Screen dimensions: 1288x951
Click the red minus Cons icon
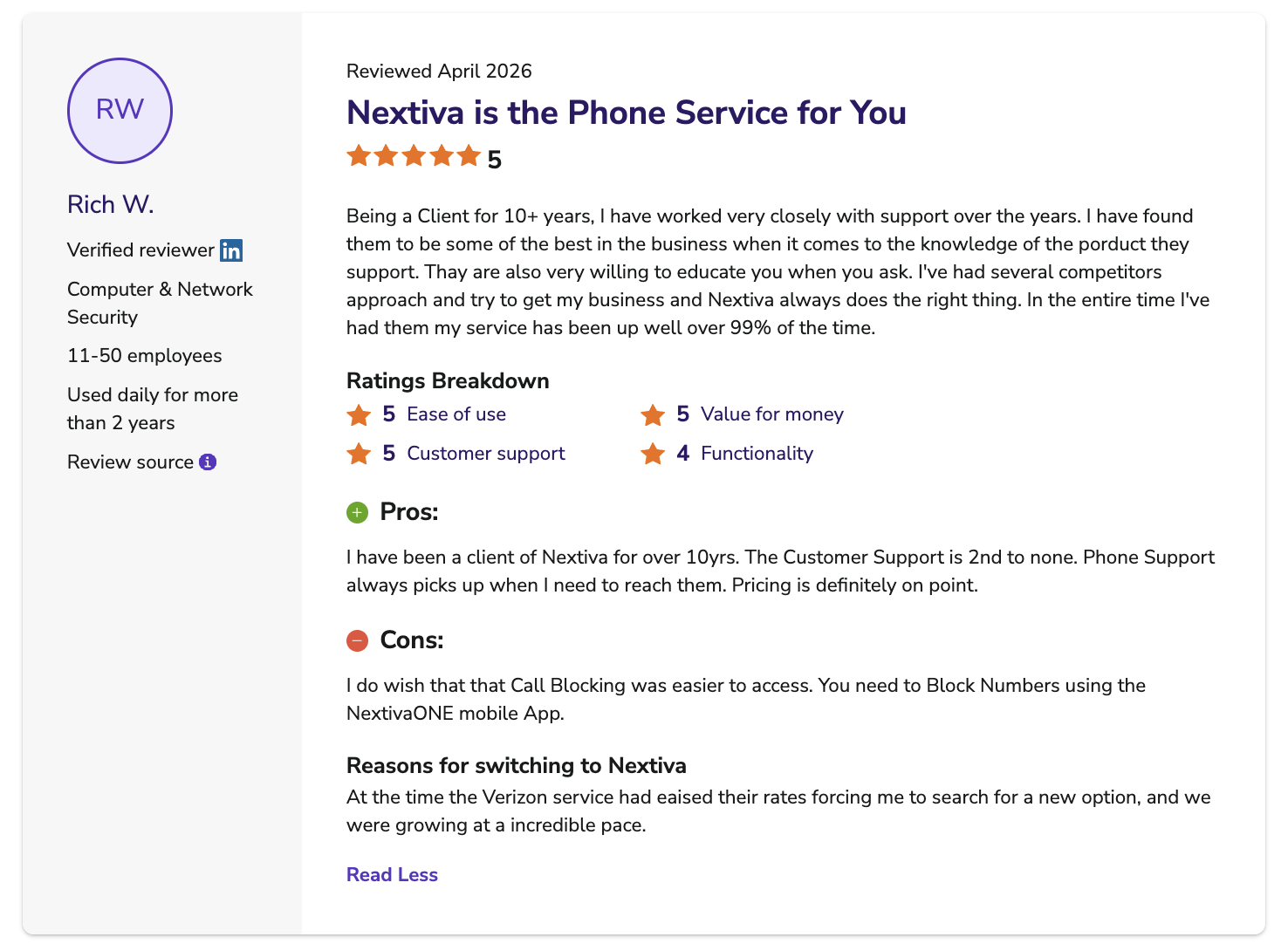pyautogui.click(x=357, y=640)
